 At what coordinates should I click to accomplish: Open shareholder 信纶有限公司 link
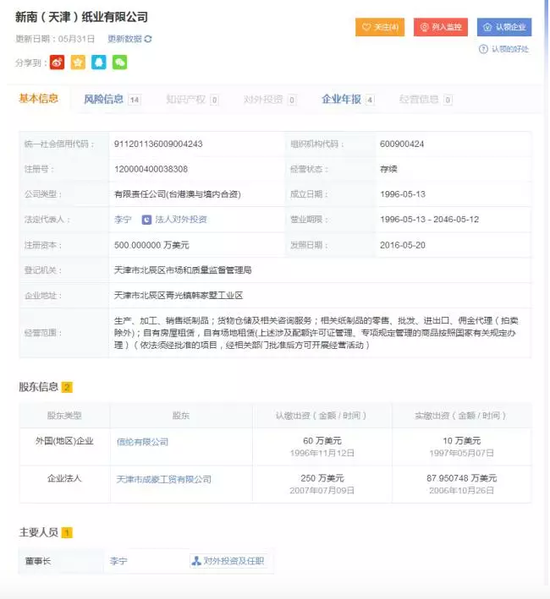pos(142,442)
